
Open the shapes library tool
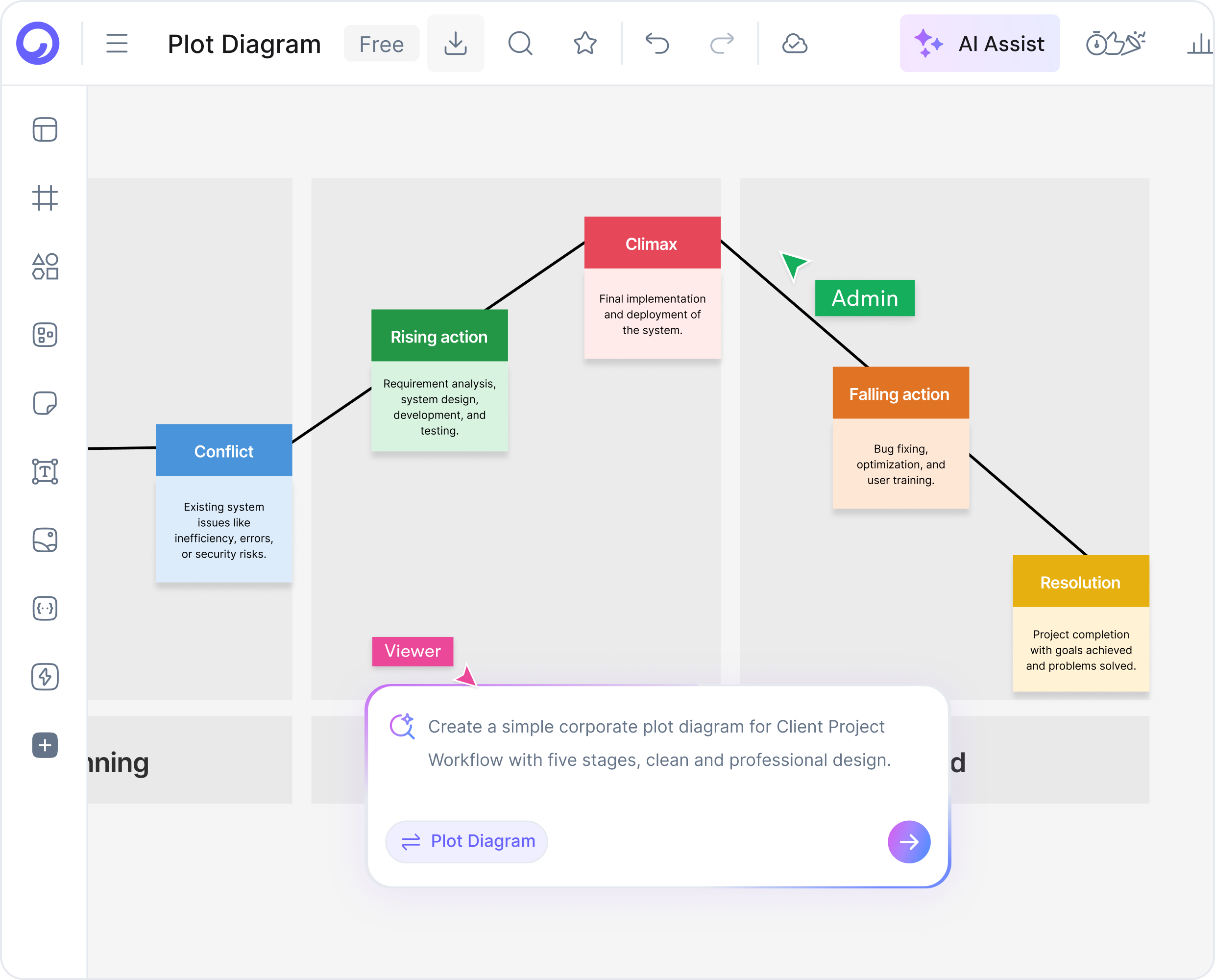pos(45,267)
